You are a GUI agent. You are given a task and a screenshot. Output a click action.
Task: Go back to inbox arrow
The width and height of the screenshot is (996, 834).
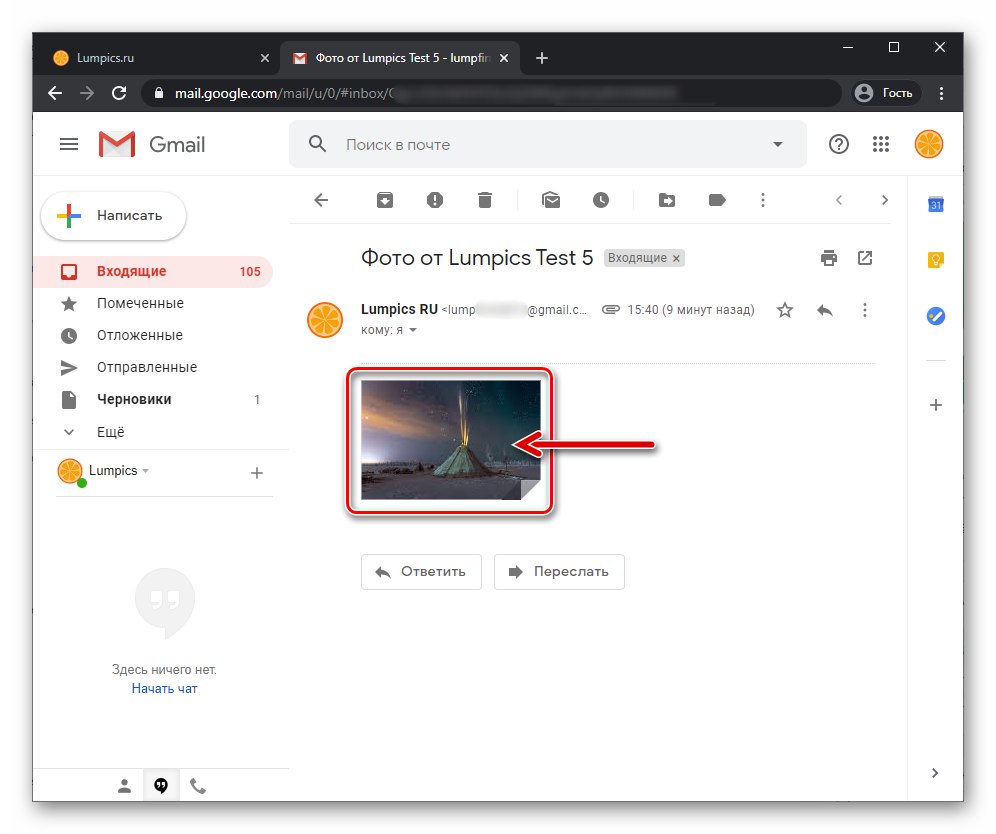point(321,200)
